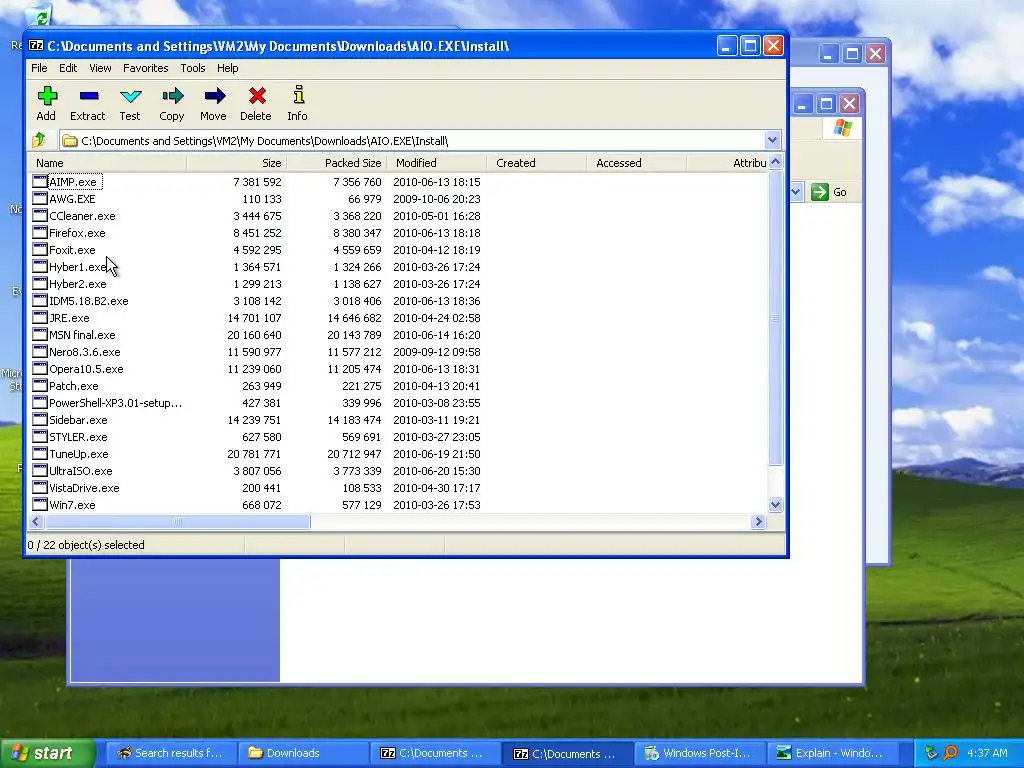The height and width of the screenshot is (768, 1024).
Task: Open the address bar path dropdown
Action: pos(772,140)
